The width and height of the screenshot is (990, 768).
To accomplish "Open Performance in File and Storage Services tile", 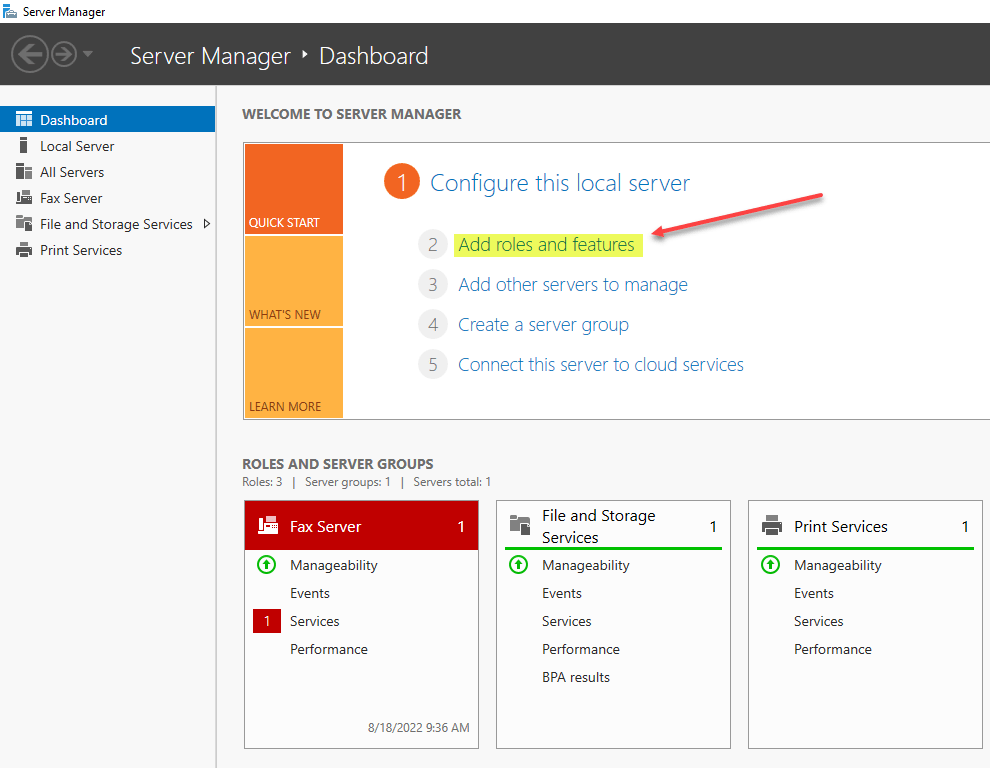I will point(580,649).
